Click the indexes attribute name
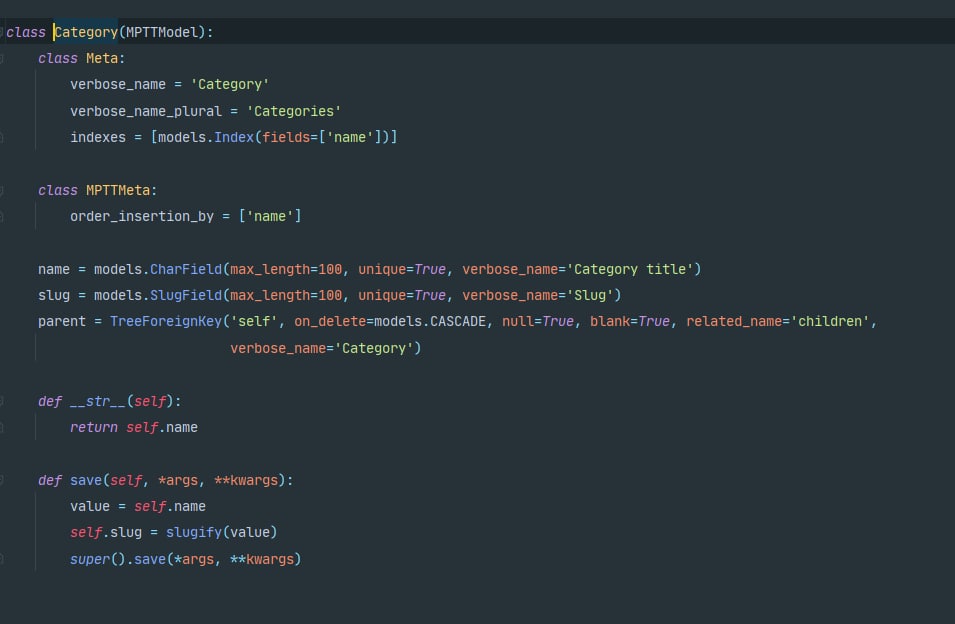 [98, 138]
